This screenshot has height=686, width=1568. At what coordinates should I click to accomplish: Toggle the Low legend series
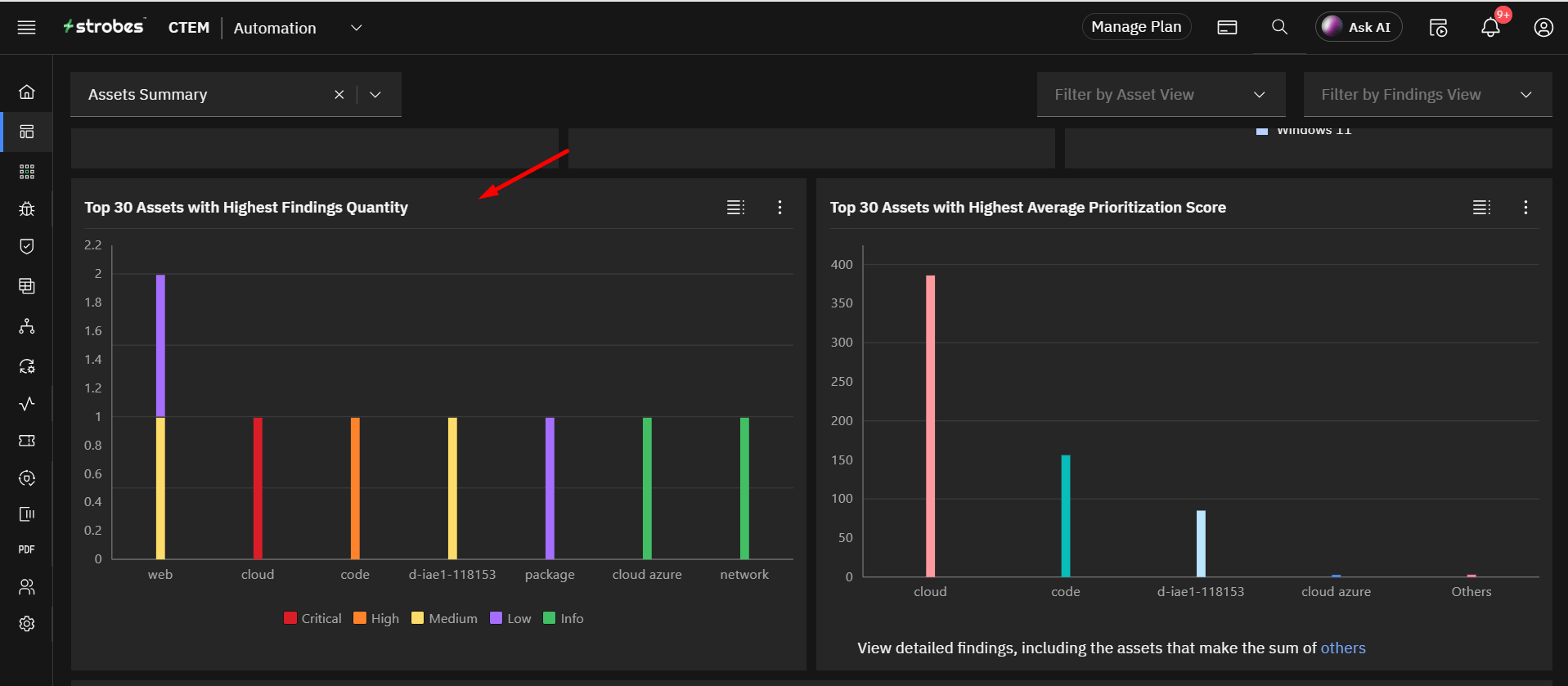pos(510,618)
